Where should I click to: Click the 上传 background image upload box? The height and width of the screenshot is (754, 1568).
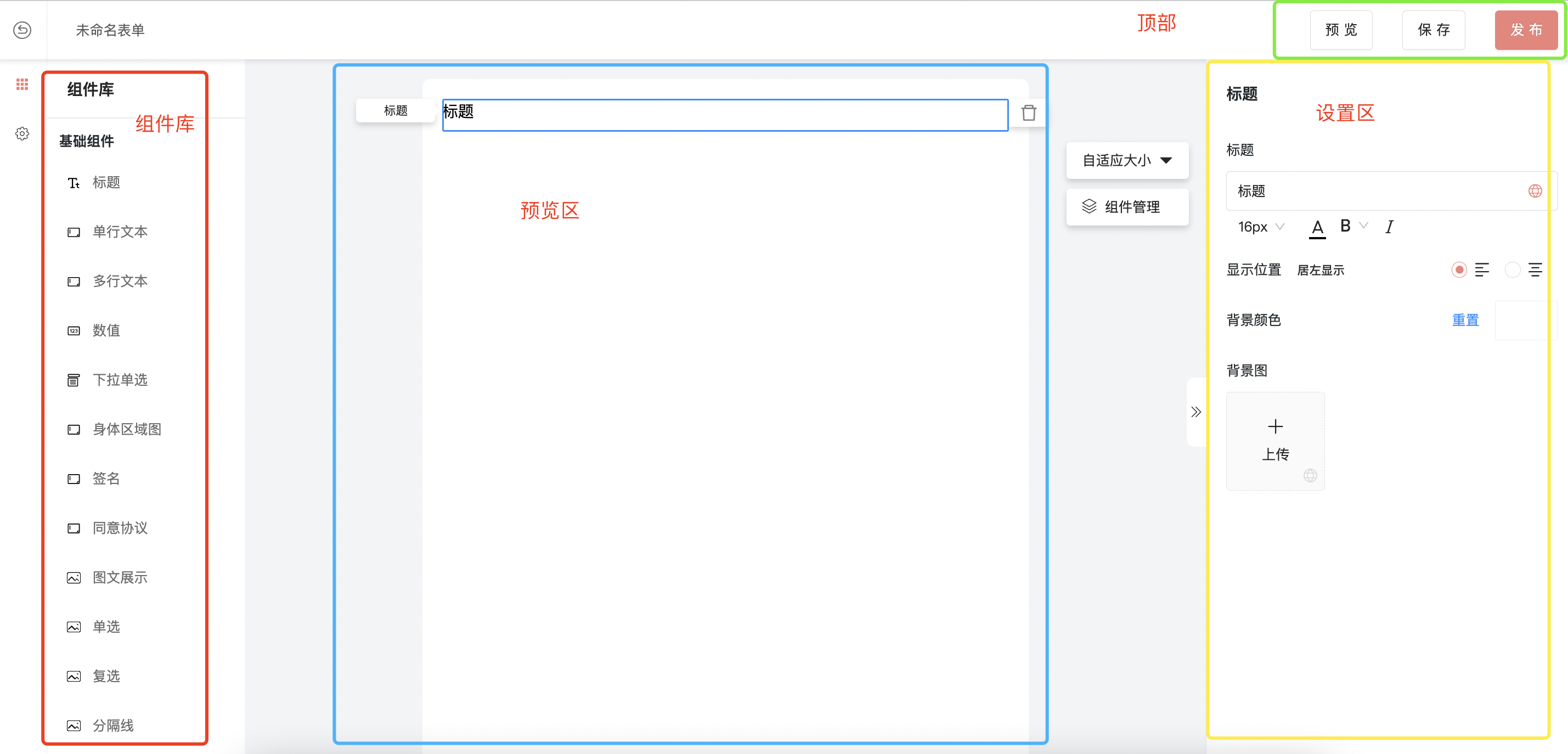(x=1275, y=441)
